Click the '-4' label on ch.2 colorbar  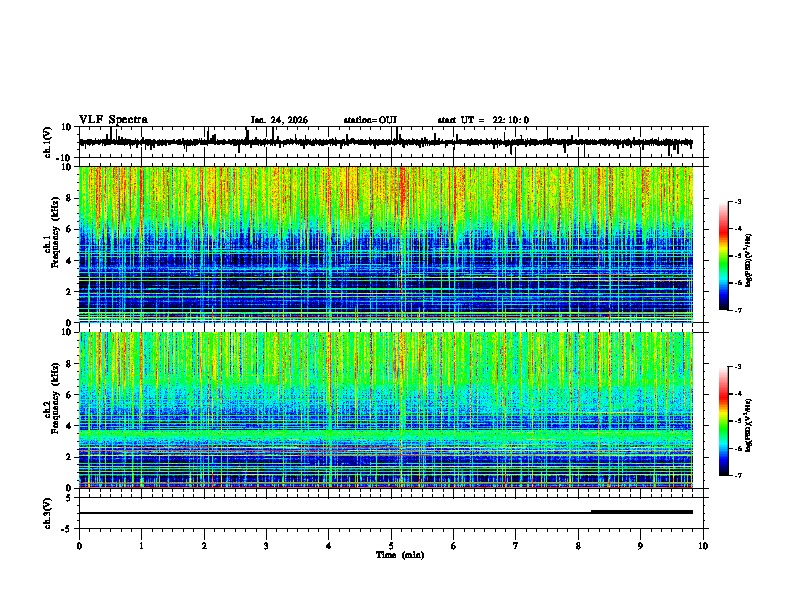coord(737,393)
